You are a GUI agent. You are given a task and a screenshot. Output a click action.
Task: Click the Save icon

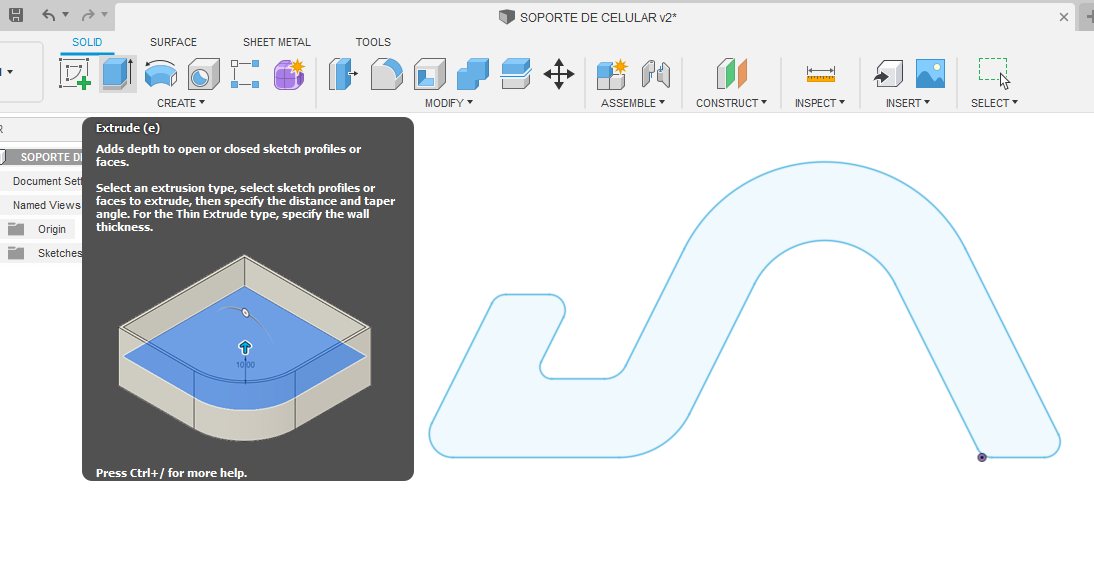(x=15, y=15)
